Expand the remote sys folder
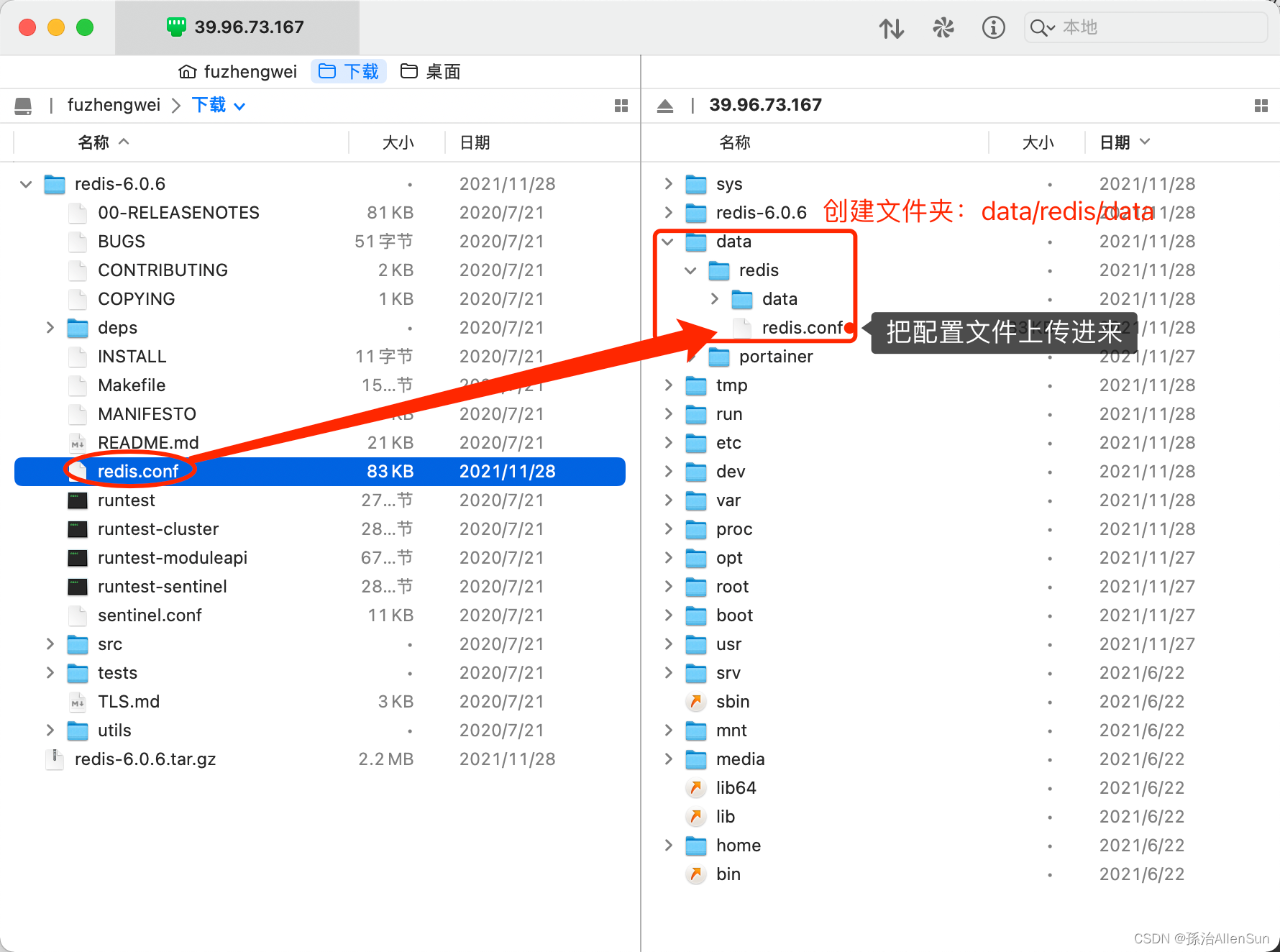 coord(668,184)
